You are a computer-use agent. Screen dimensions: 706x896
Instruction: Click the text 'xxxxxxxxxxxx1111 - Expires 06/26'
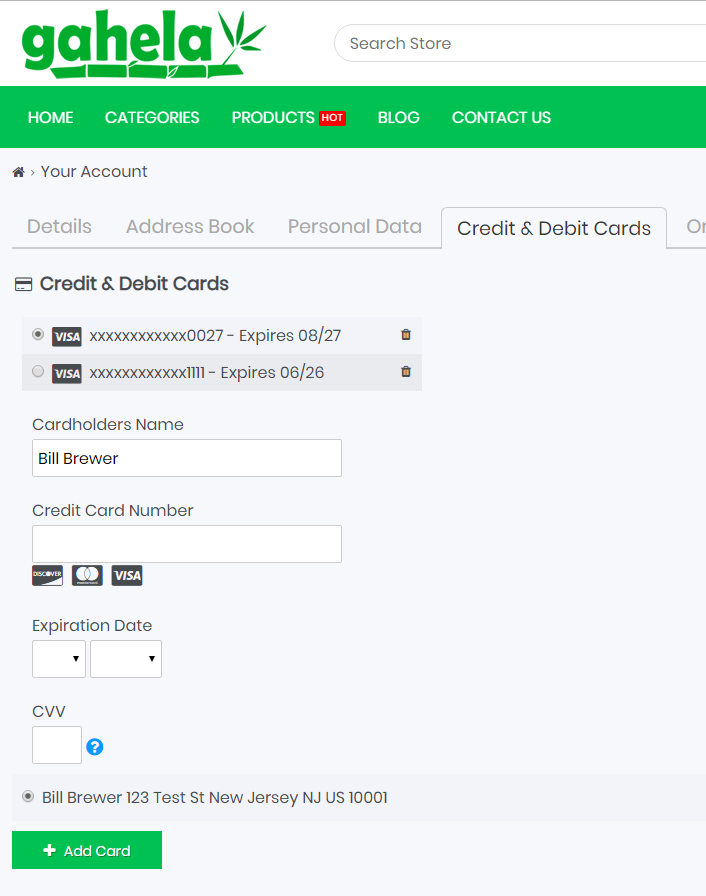(207, 373)
